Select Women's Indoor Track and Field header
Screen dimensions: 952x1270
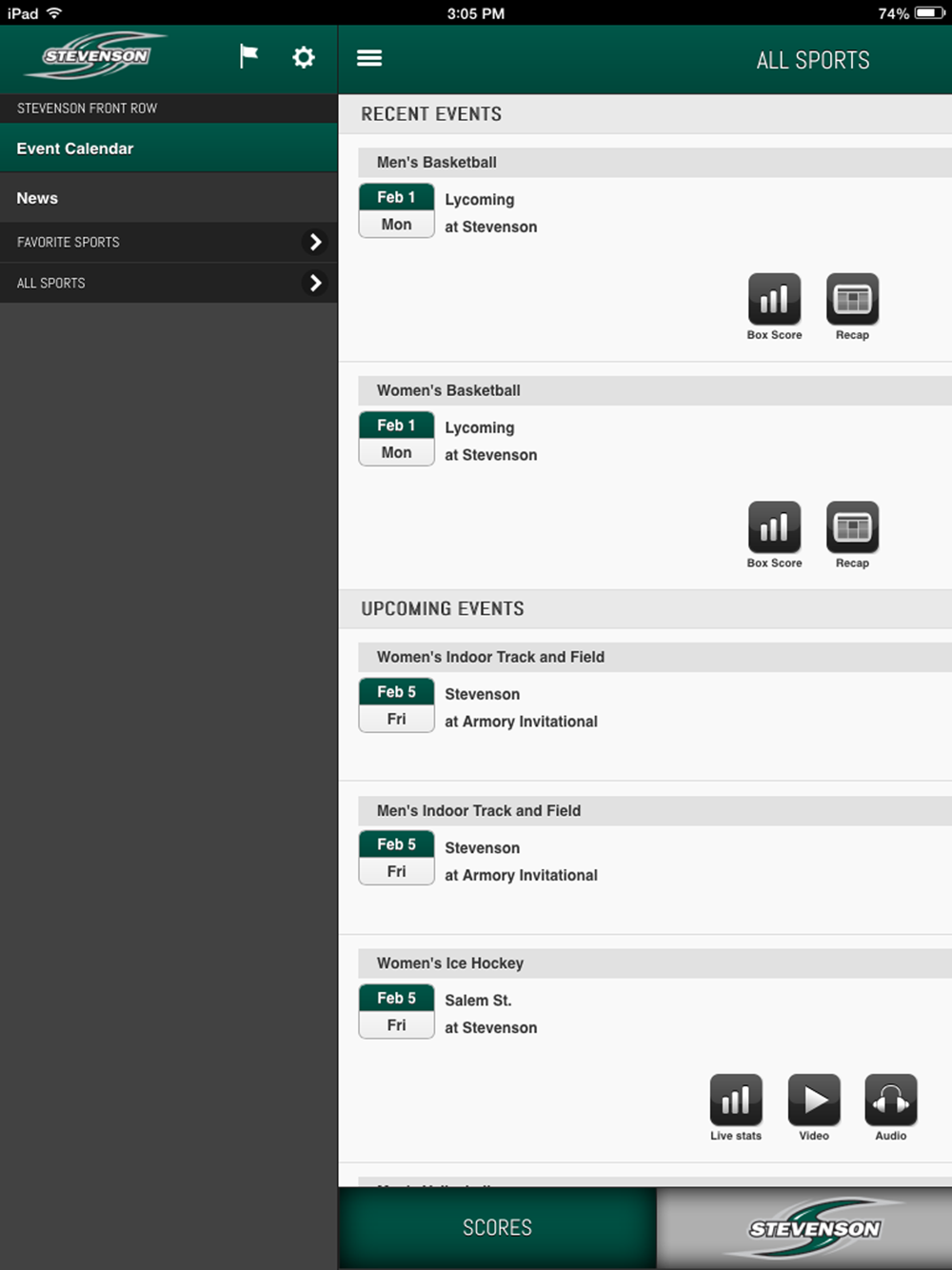coord(655,658)
